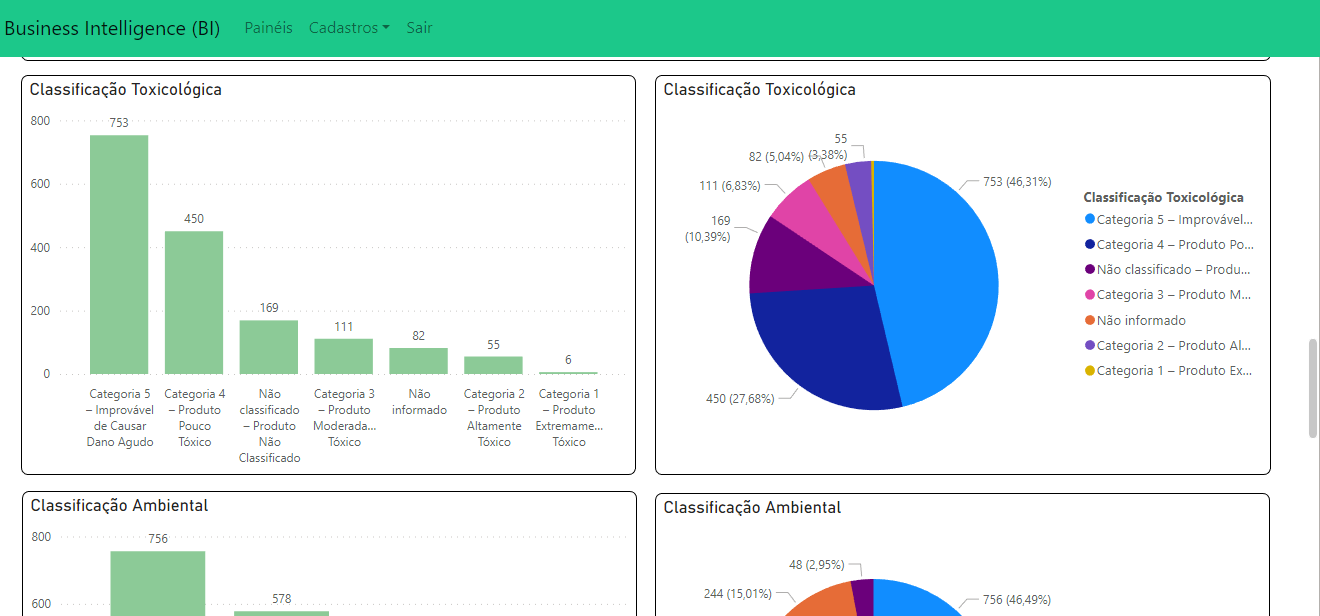Click the '244 (15,01%)' Ambiental pie label

coord(738,594)
